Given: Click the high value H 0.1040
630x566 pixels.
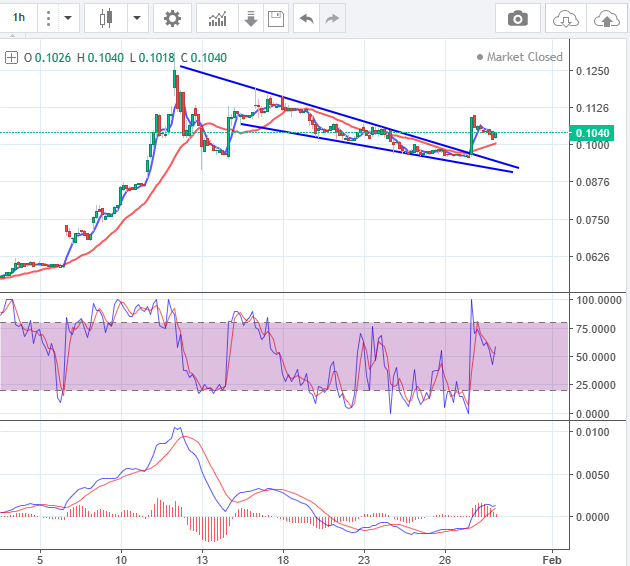Looking at the screenshot, I should coord(100,58).
